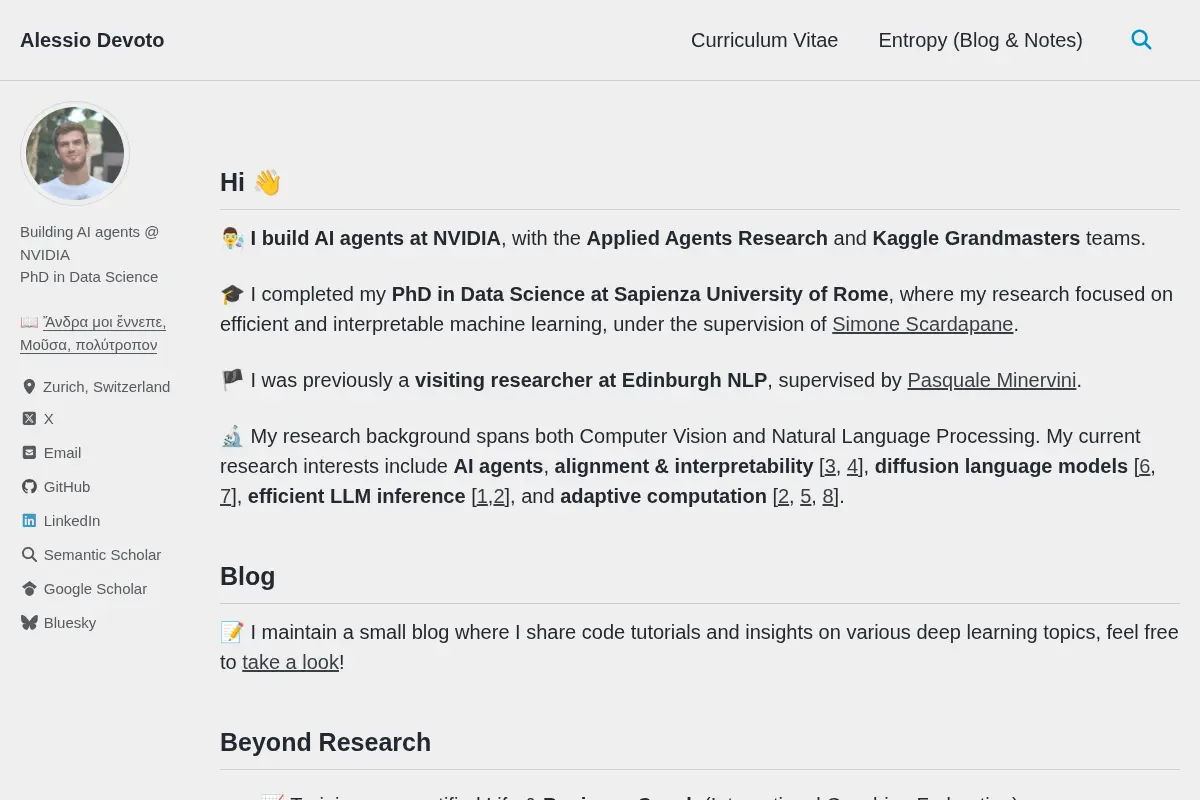Open reference 6 citation link

(x=1144, y=466)
